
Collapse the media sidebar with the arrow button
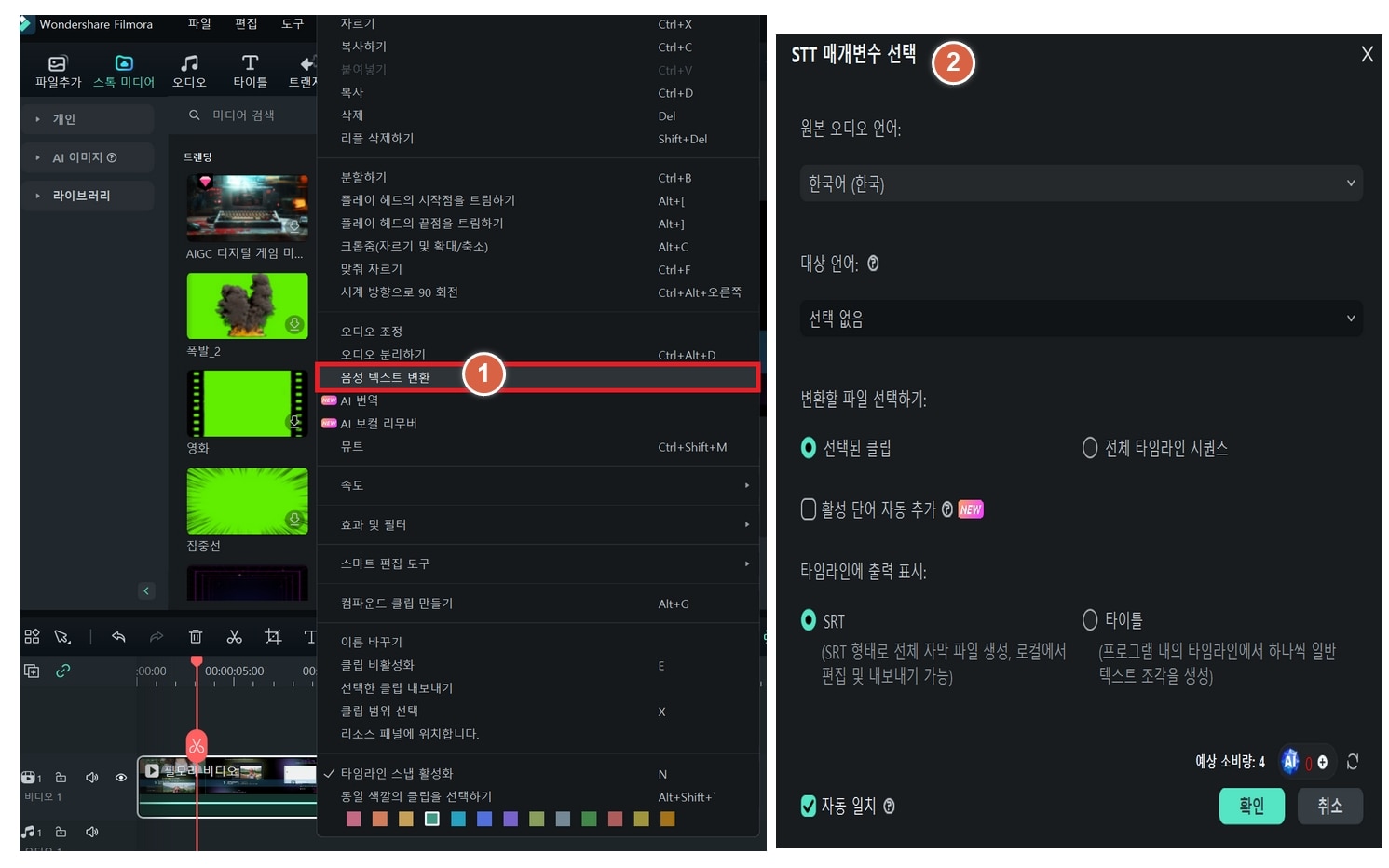[x=146, y=590]
